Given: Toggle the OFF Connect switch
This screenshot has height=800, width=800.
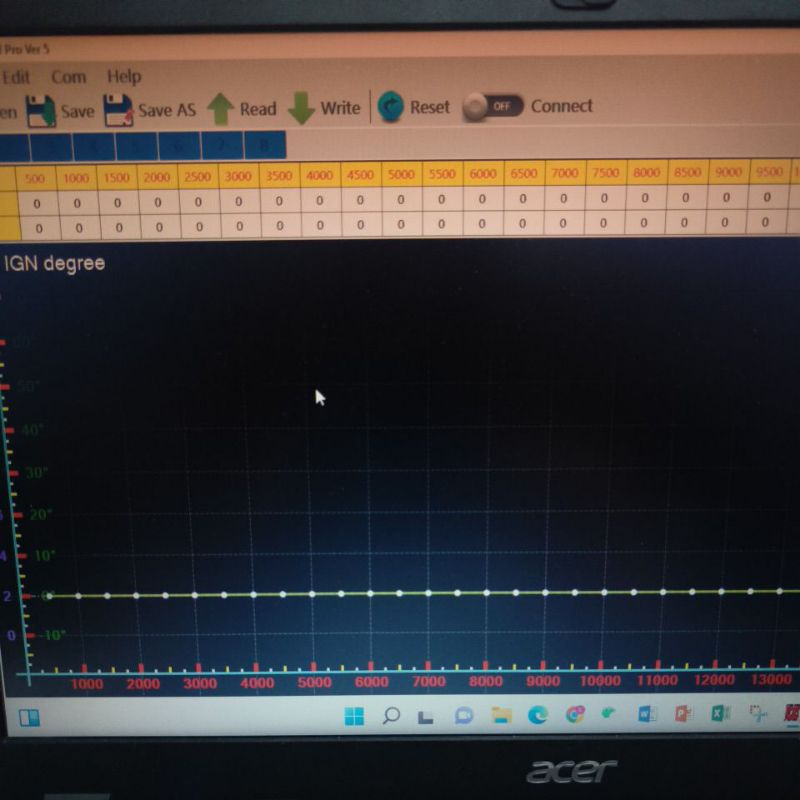Looking at the screenshot, I should pyautogui.click(x=493, y=107).
